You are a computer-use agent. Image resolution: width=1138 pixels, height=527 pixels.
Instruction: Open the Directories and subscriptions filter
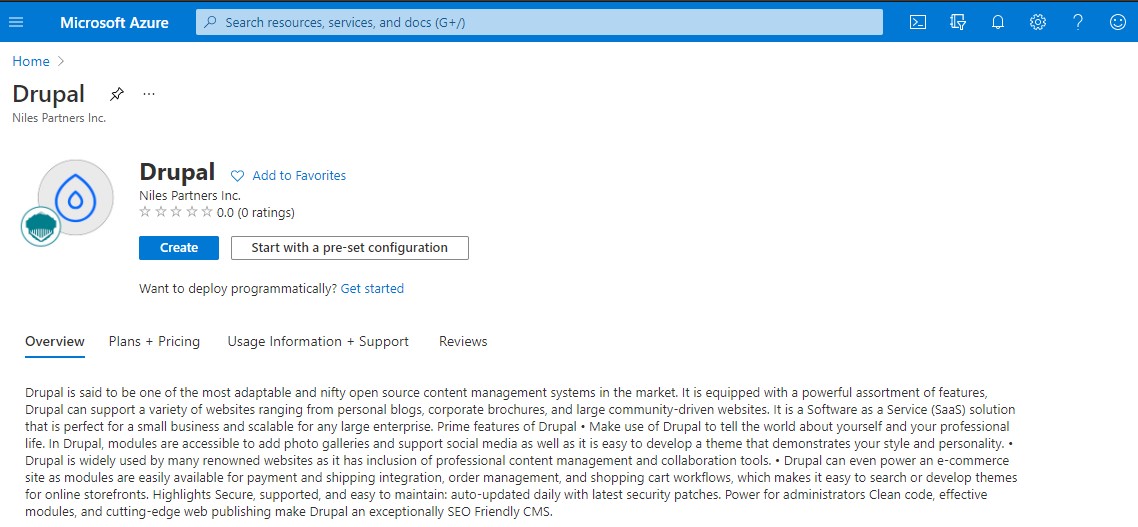coord(957,22)
